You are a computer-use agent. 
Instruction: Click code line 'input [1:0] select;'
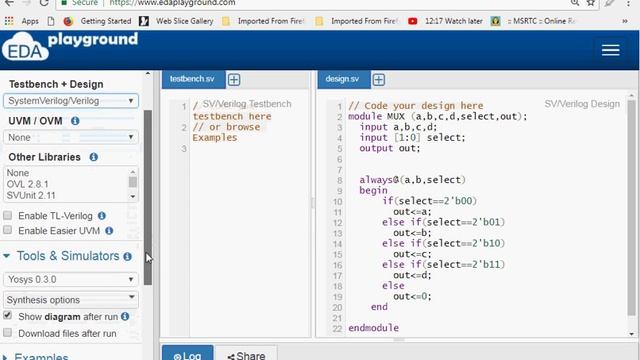(412, 138)
